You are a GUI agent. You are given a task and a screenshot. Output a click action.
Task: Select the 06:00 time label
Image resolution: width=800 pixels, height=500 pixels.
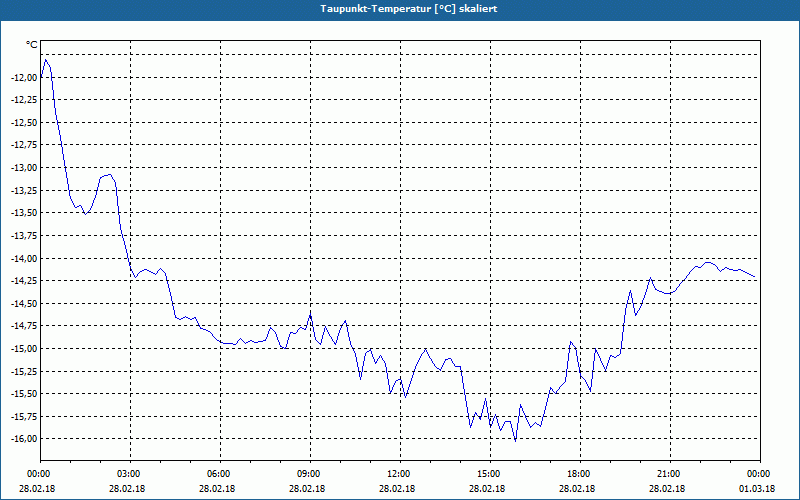click(x=220, y=474)
